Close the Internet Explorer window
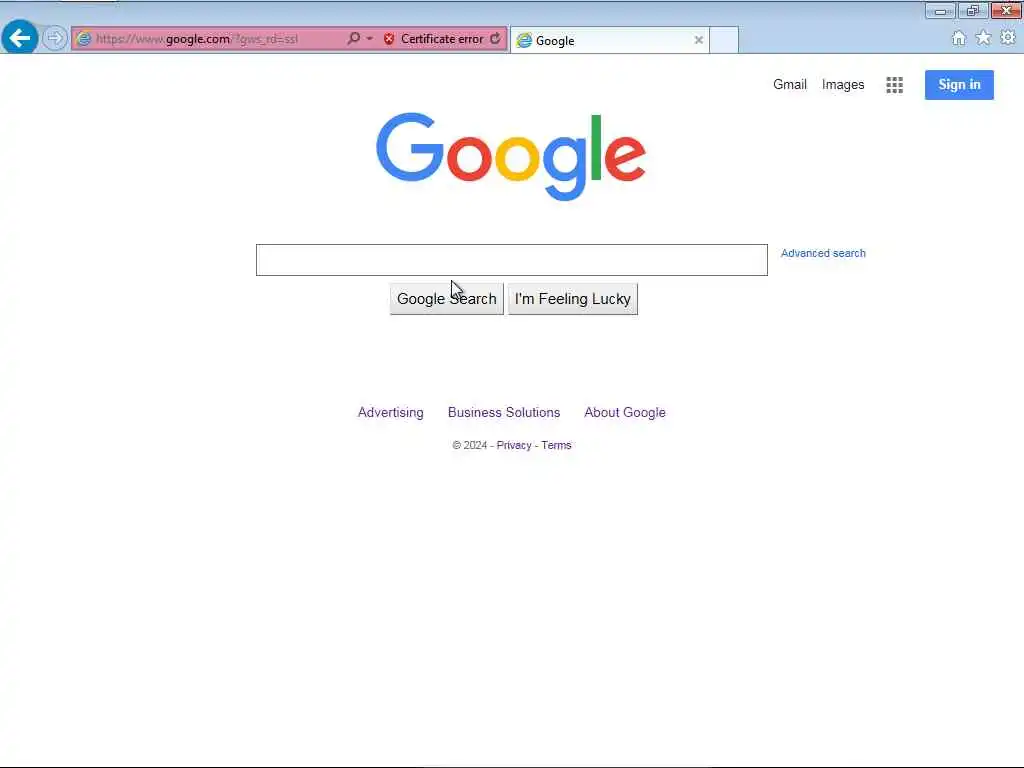 [1006, 11]
